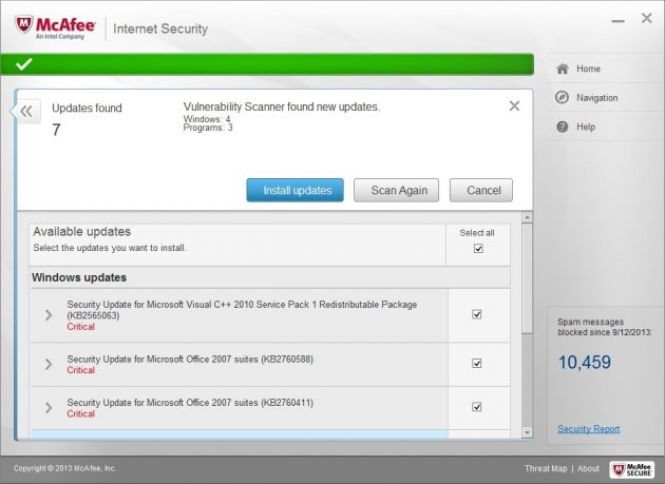Click the updates list scroll up arrow
This screenshot has height=484, width=665.
pos(527,218)
